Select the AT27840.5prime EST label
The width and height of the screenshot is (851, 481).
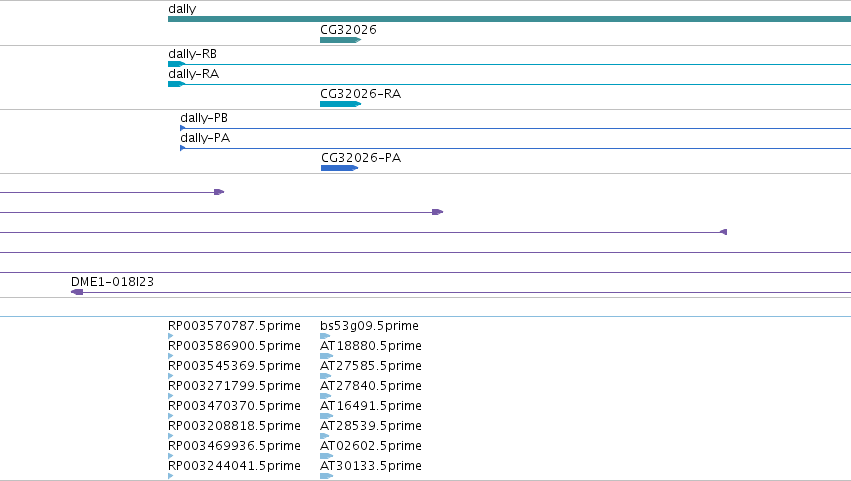371,385
